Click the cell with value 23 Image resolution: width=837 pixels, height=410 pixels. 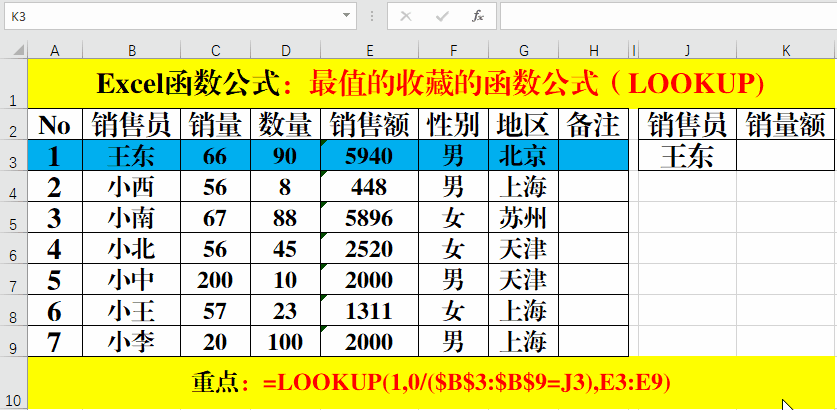click(x=286, y=310)
